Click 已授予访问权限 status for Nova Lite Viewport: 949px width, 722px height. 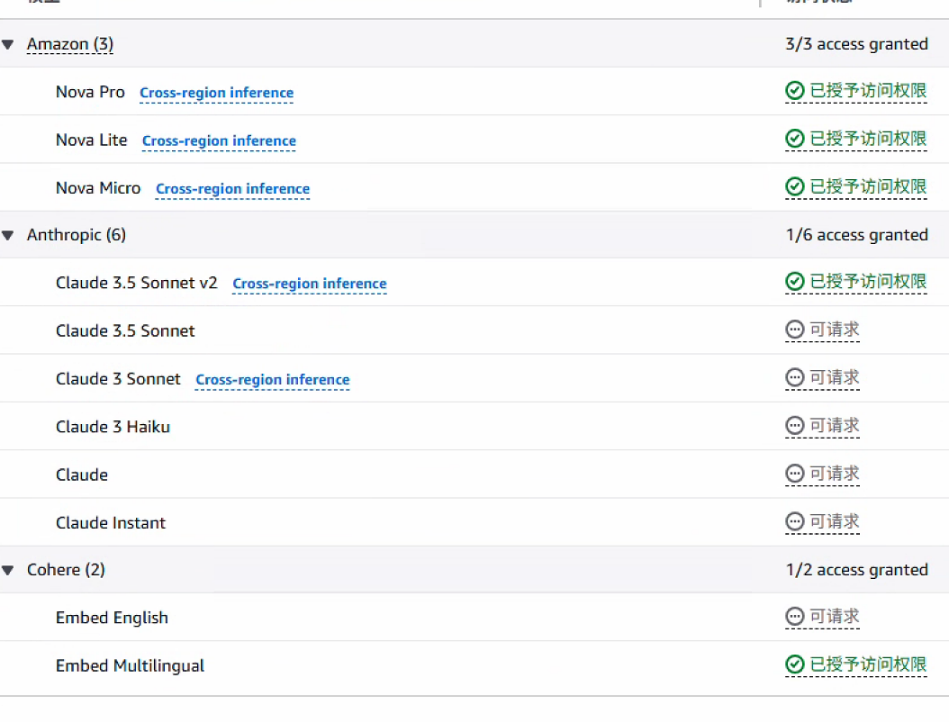(x=868, y=139)
